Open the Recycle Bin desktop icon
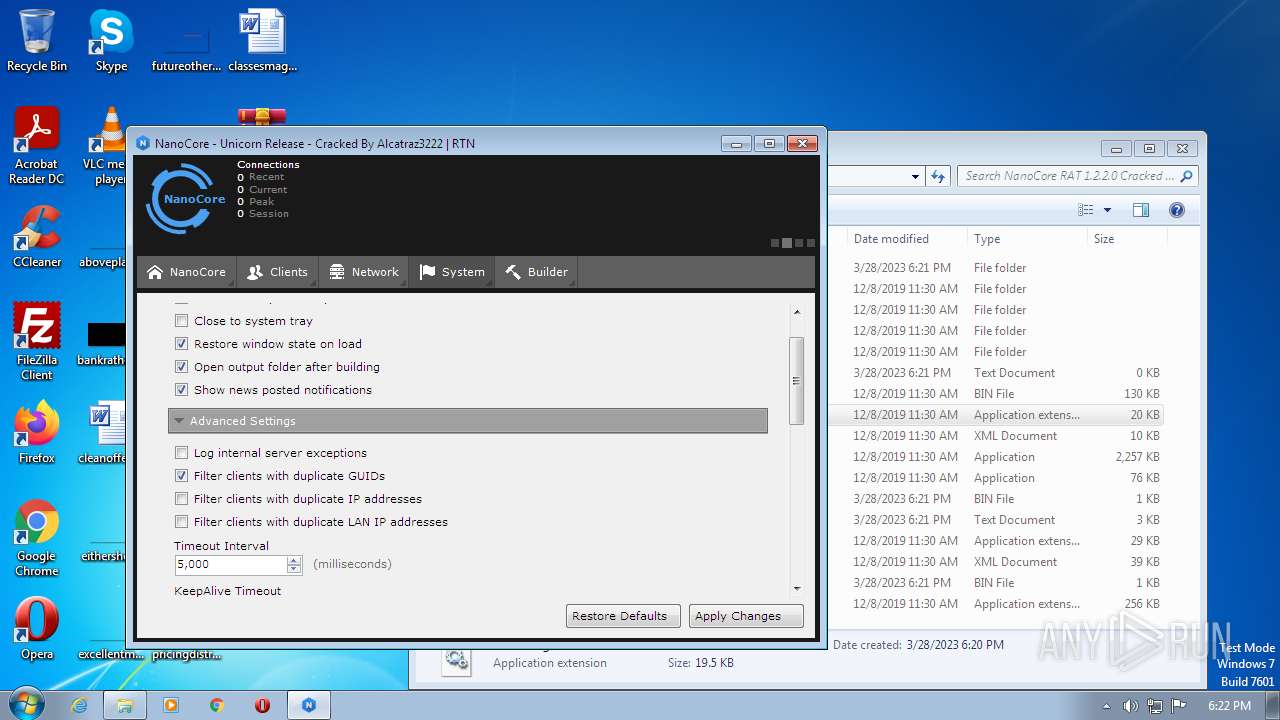 37,40
